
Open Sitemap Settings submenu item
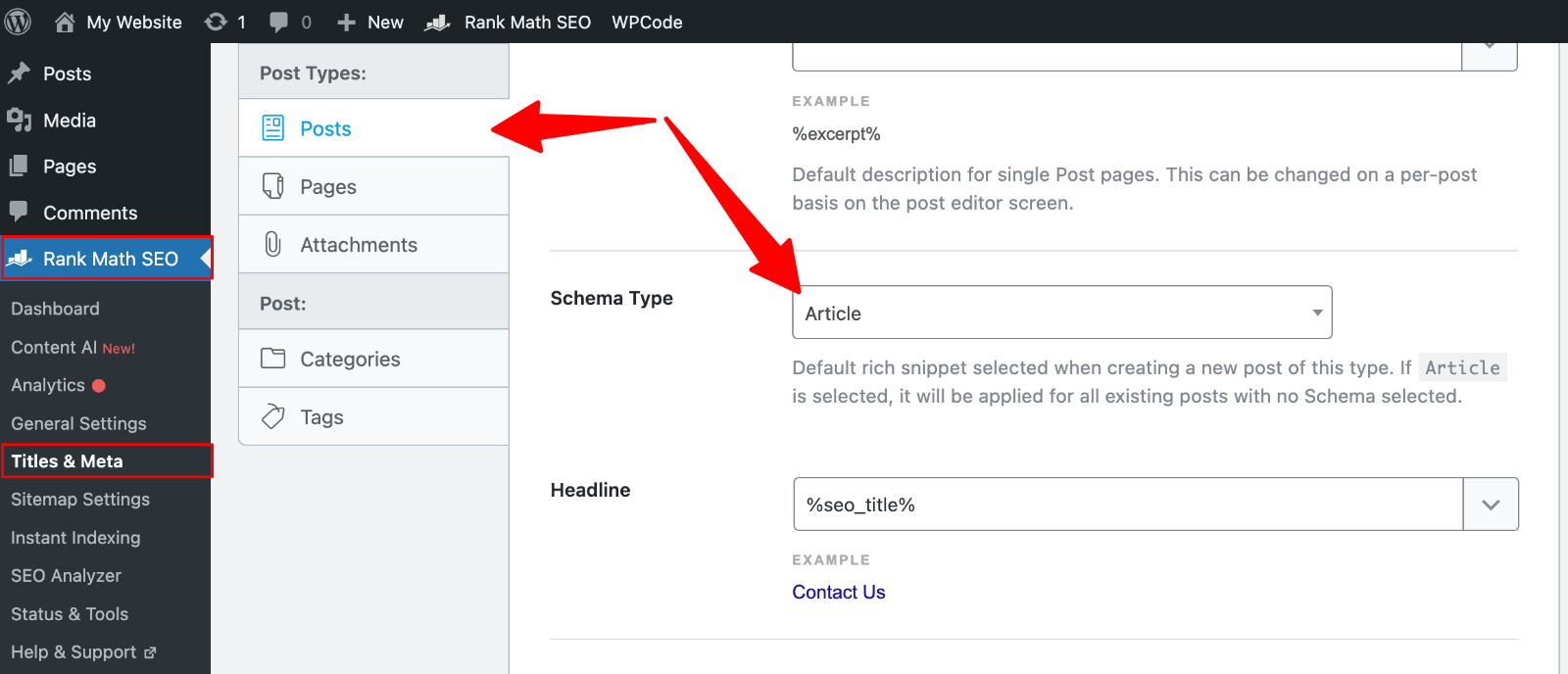point(80,500)
